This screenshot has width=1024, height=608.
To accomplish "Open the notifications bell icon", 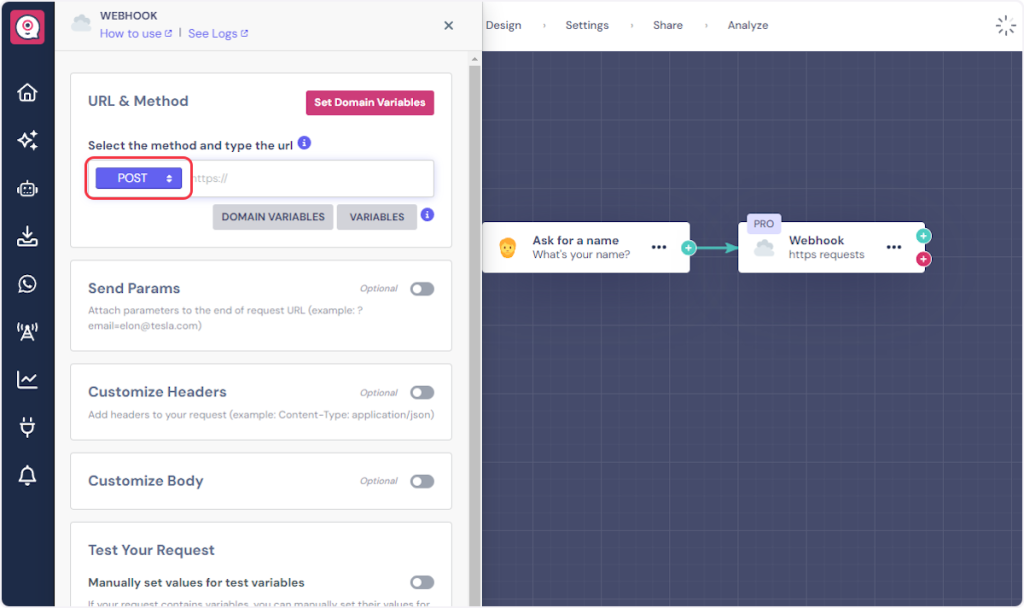I will pos(27,476).
